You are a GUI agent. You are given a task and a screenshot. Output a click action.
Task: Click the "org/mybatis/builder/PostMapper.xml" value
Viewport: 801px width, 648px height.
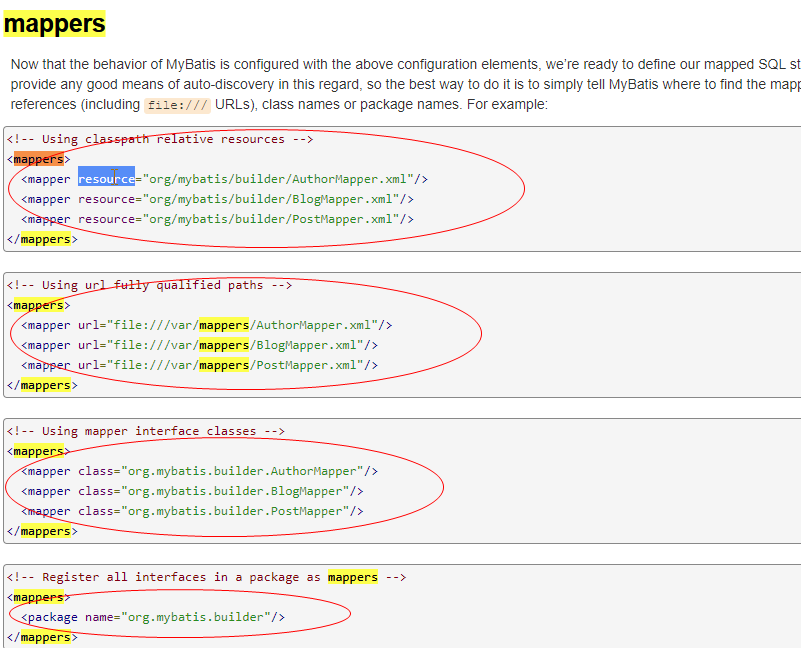(x=271, y=219)
